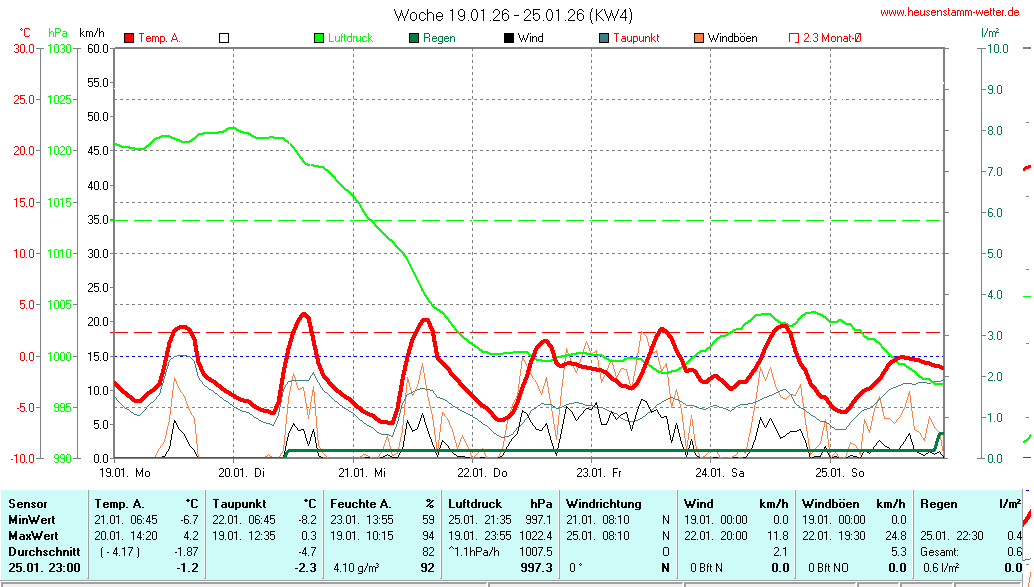The height and width of the screenshot is (587, 1034).
Task: Click the Luftdruck hPa column header
Action: (x=499, y=504)
